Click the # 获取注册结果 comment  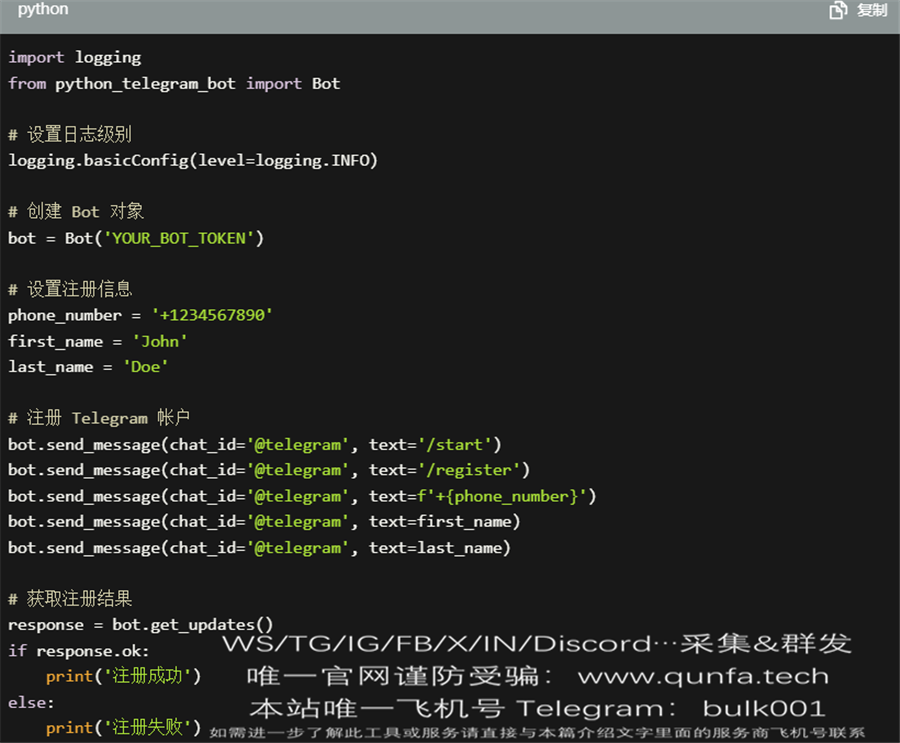click(x=70, y=599)
